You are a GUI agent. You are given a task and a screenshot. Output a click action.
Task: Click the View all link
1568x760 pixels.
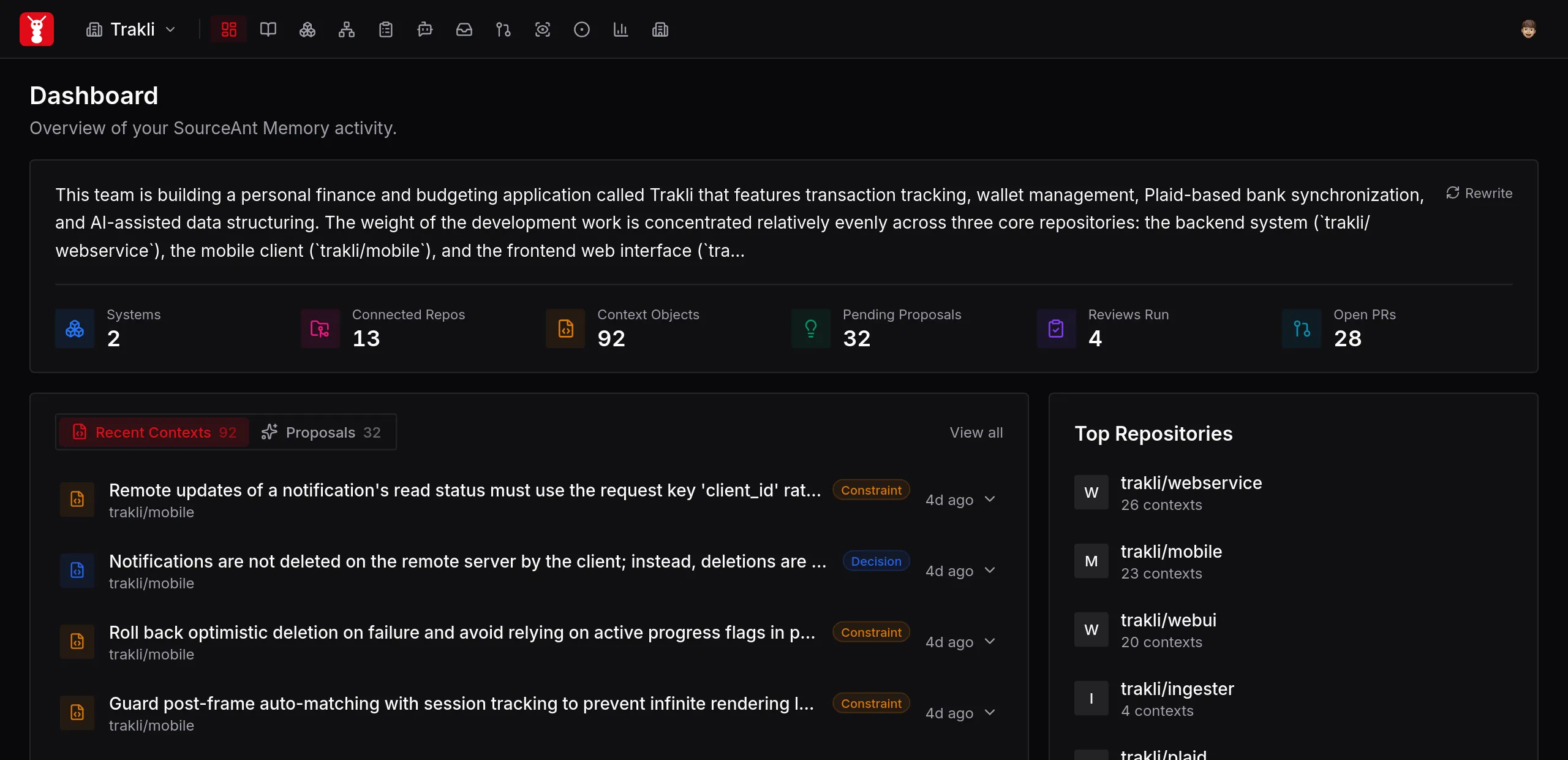click(976, 432)
